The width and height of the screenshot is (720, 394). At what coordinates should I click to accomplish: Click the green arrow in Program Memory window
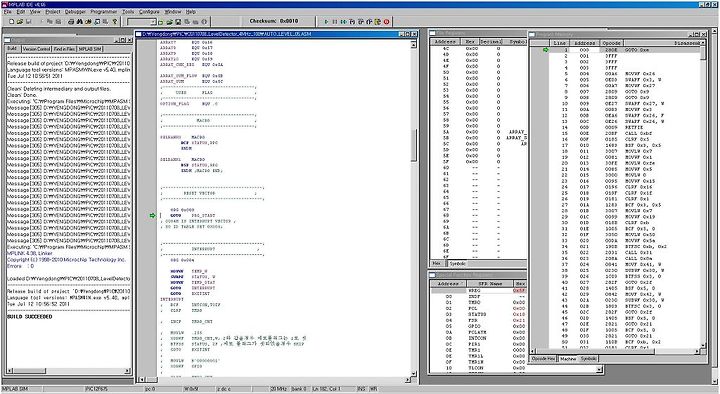tap(546, 50)
